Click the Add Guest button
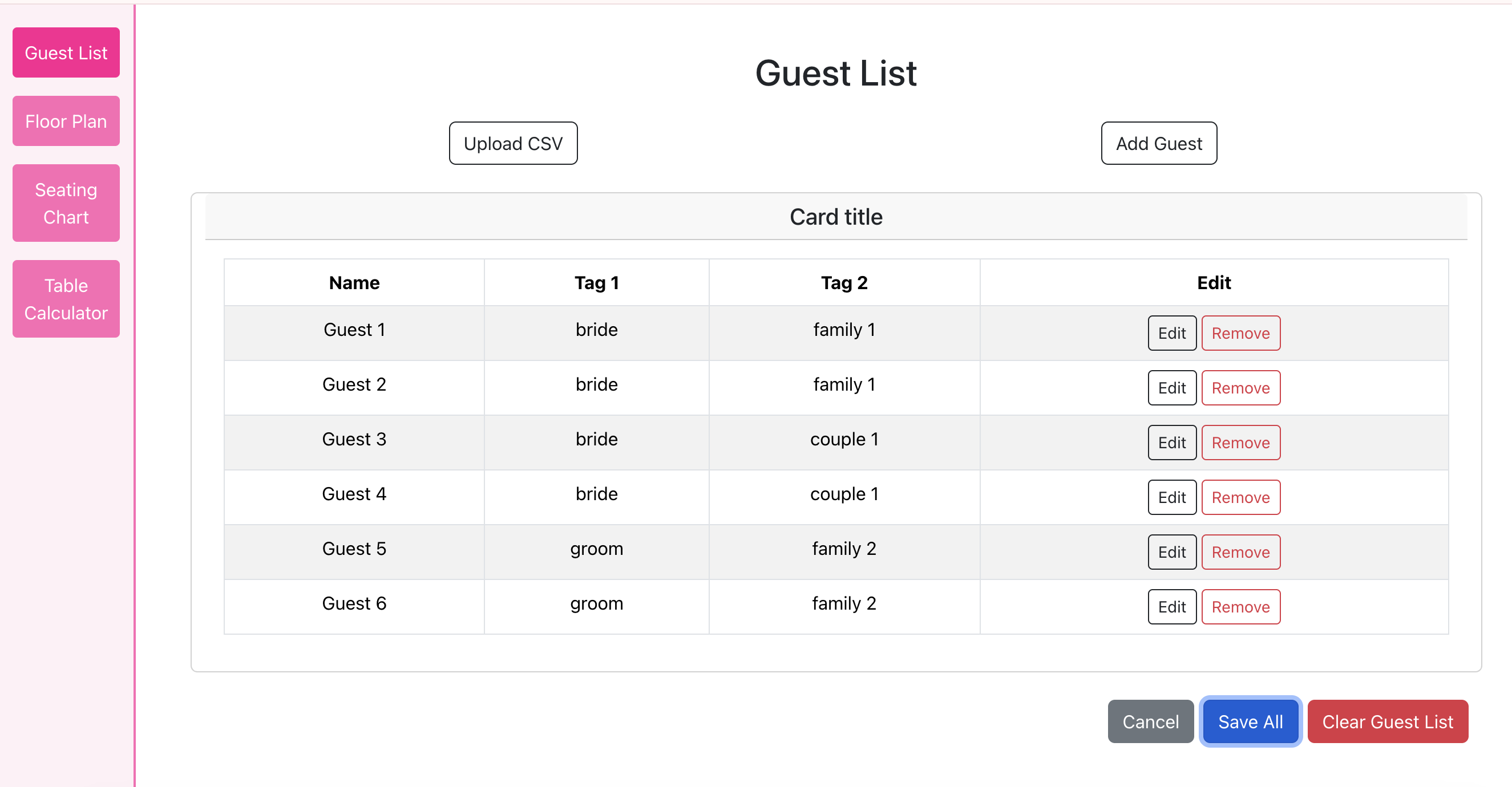1512x787 pixels. click(1159, 143)
